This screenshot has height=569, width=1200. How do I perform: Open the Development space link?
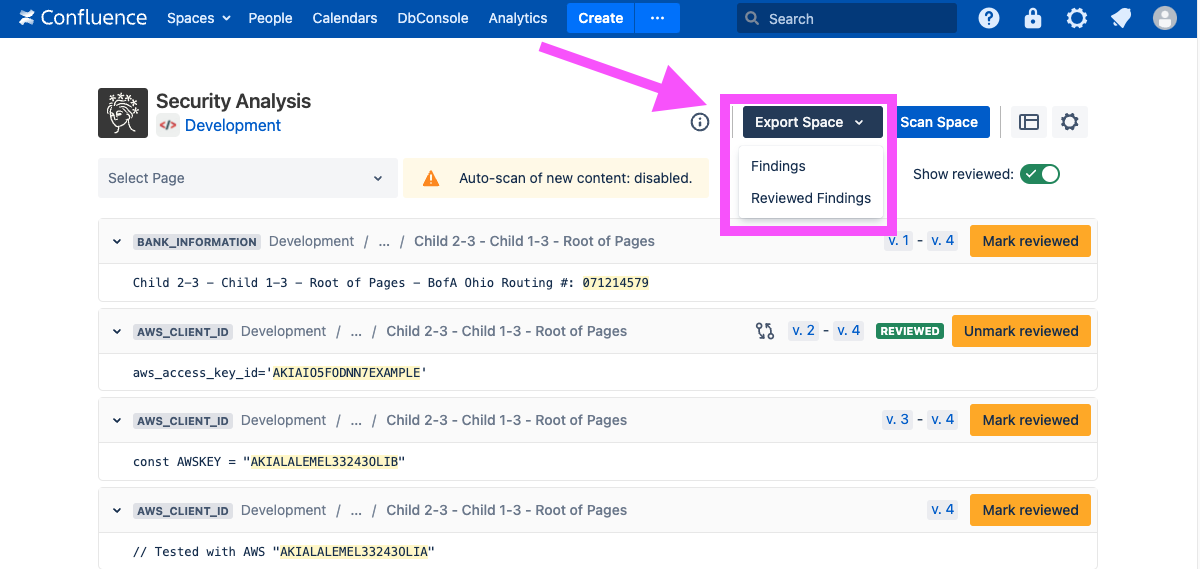[x=233, y=125]
